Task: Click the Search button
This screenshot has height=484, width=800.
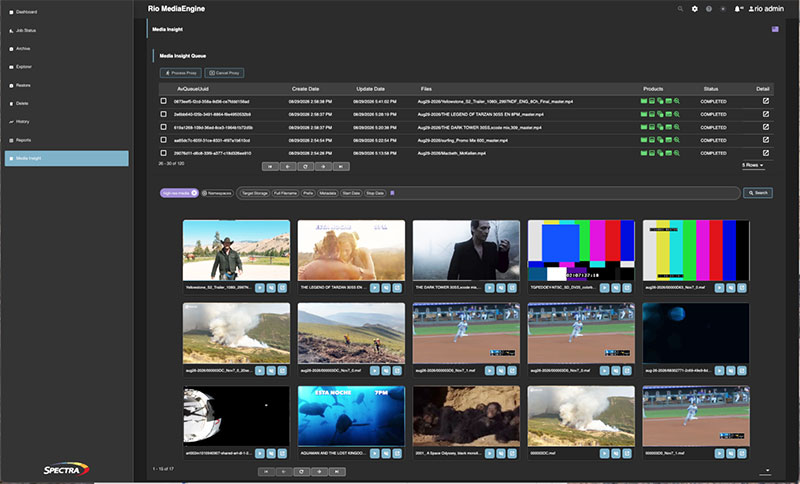Action: (x=758, y=193)
